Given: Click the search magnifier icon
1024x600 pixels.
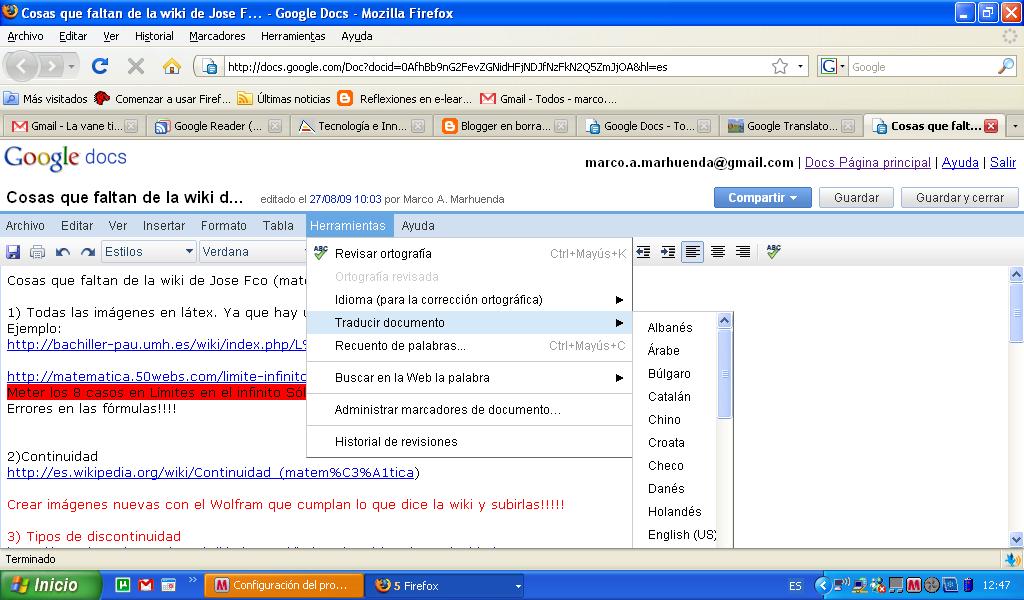Looking at the screenshot, I should tap(1006, 66).
